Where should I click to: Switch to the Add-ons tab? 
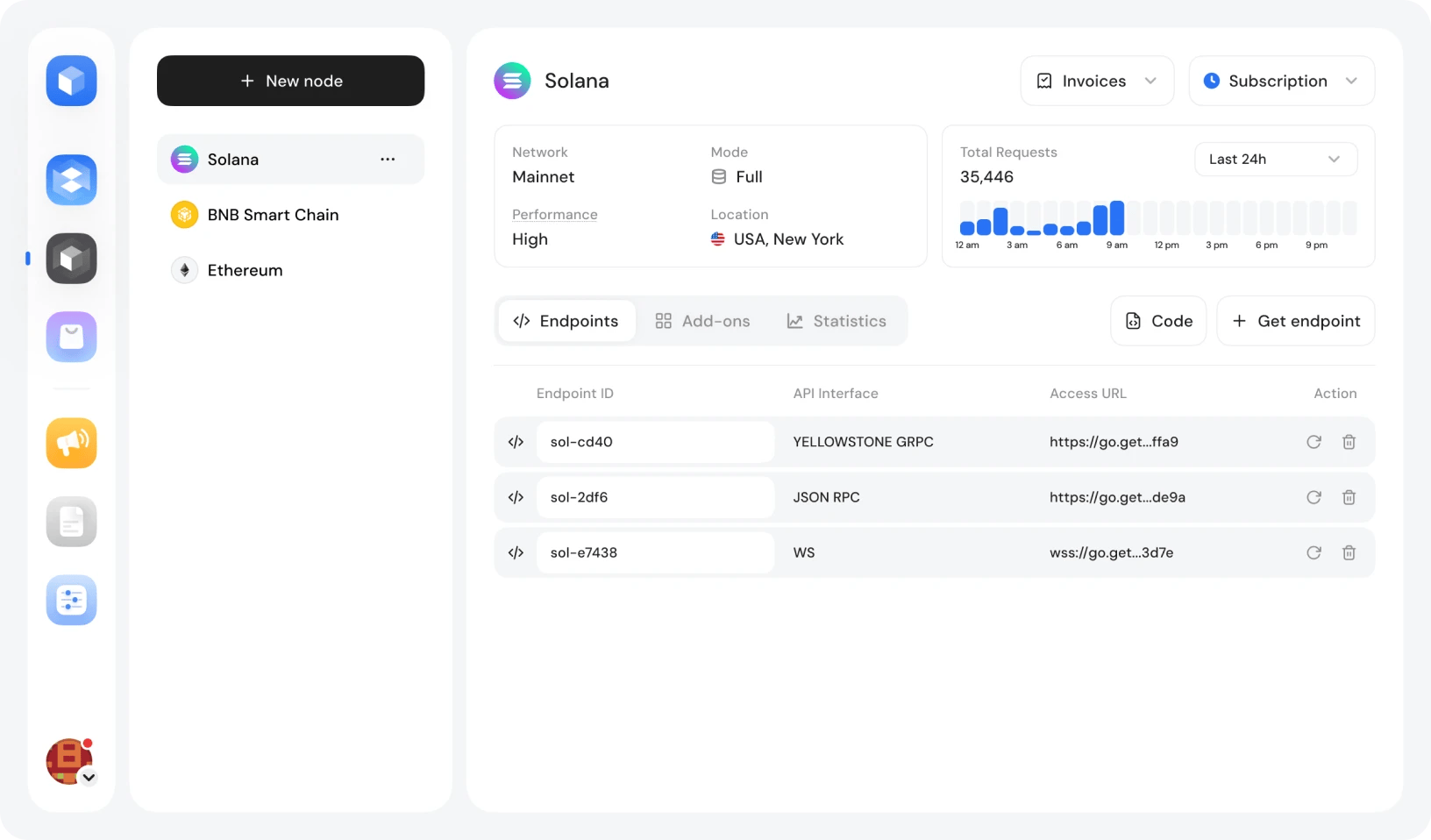[x=701, y=321]
